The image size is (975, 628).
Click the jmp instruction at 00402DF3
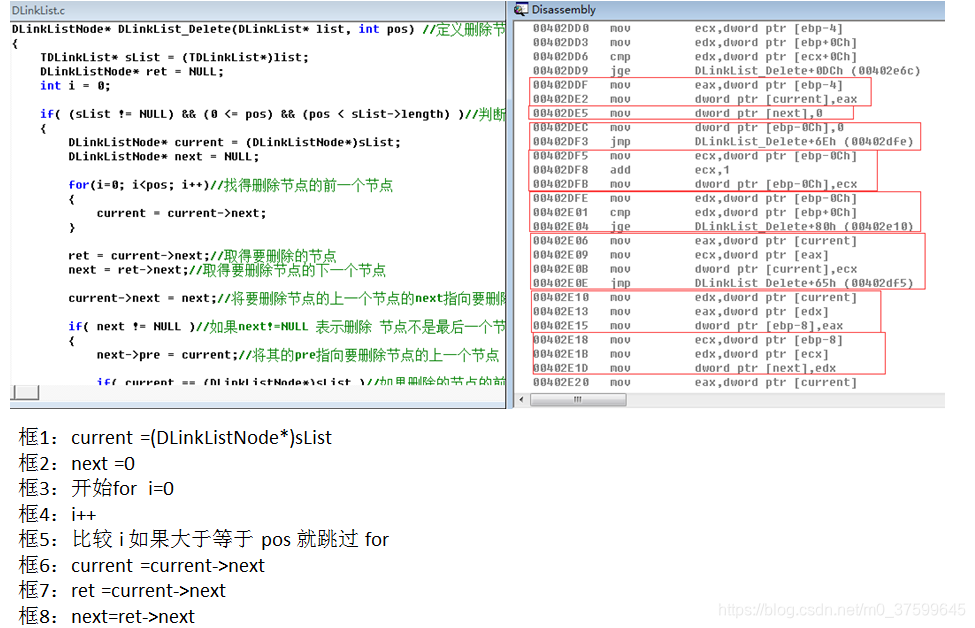(723, 142)
